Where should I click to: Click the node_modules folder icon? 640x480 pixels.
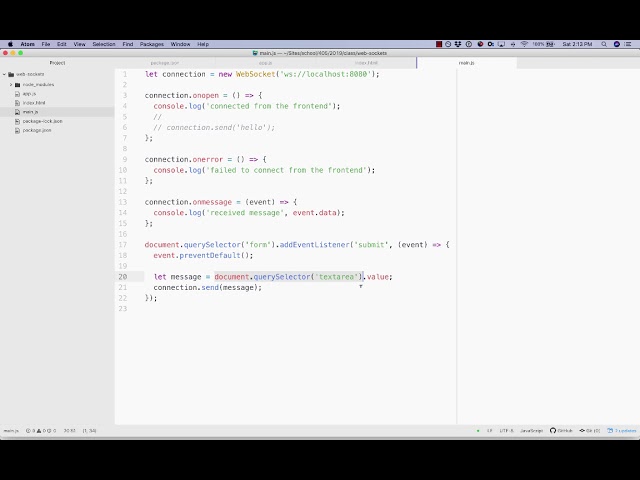pyautogui.click(x=18, y=84)
